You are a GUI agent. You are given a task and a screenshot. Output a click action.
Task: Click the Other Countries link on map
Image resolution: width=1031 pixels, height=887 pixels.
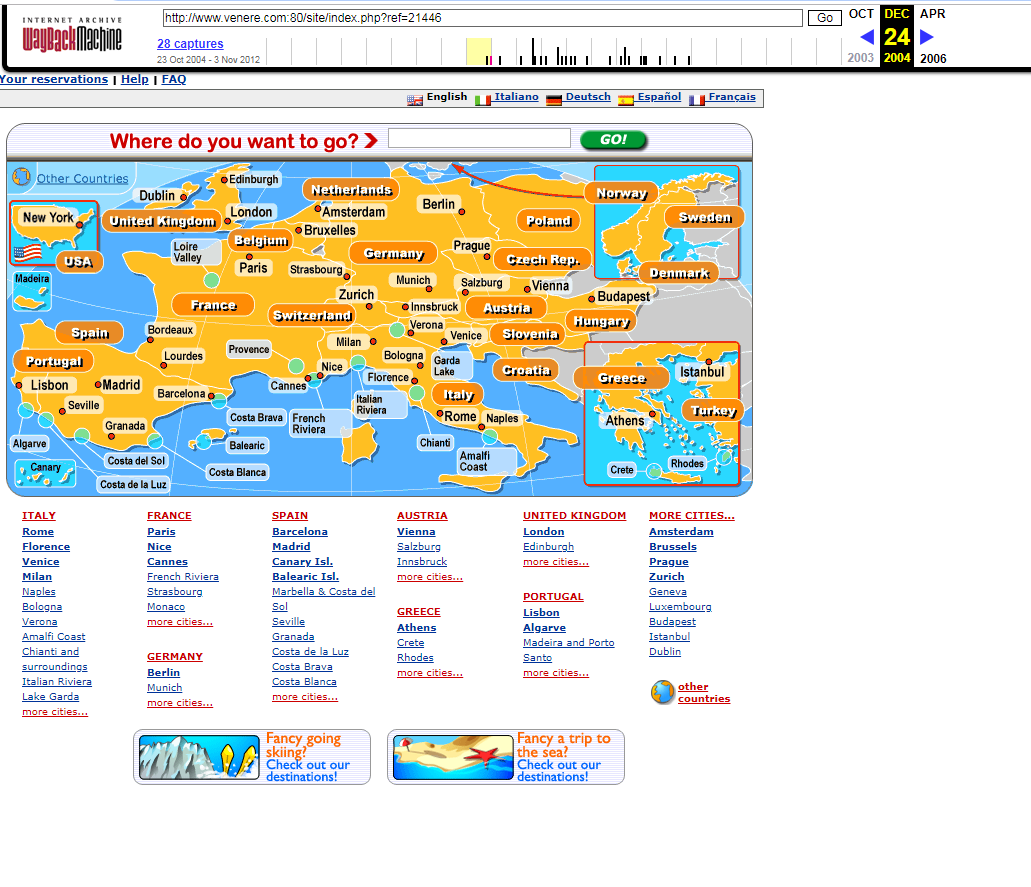coord(82,178)
